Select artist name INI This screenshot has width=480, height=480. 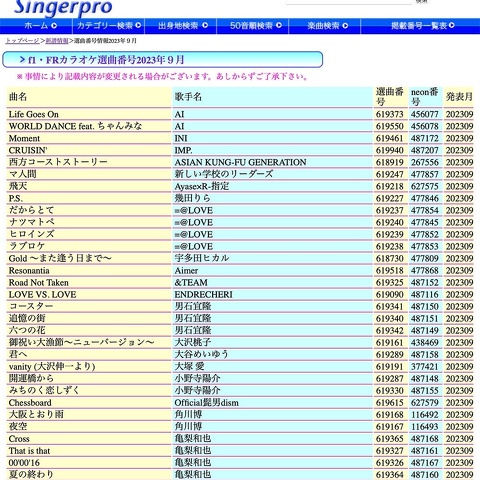click(x=181, y=138)
